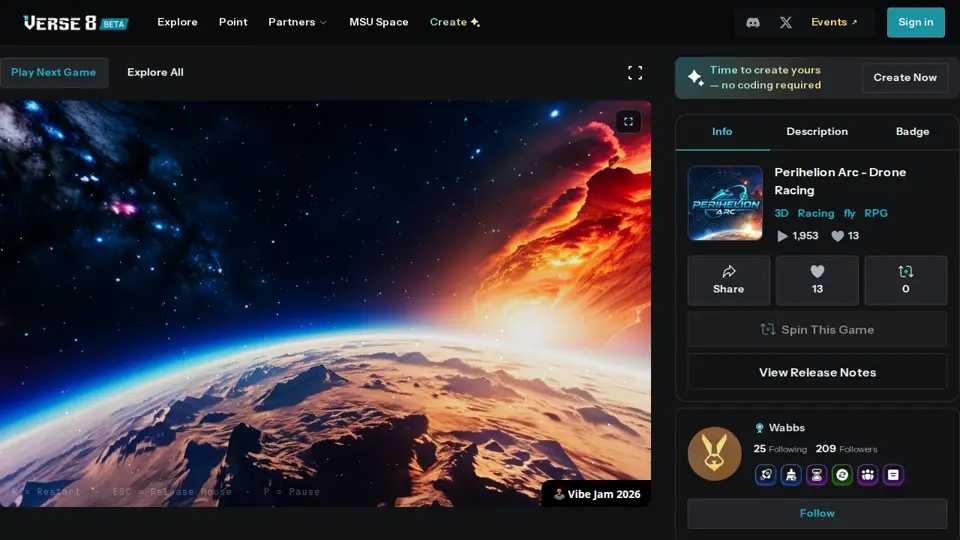The width and height of the screenshot is (960, 540).
Task: Click the Verse 8 Beta logo
Action: point(75,23)
